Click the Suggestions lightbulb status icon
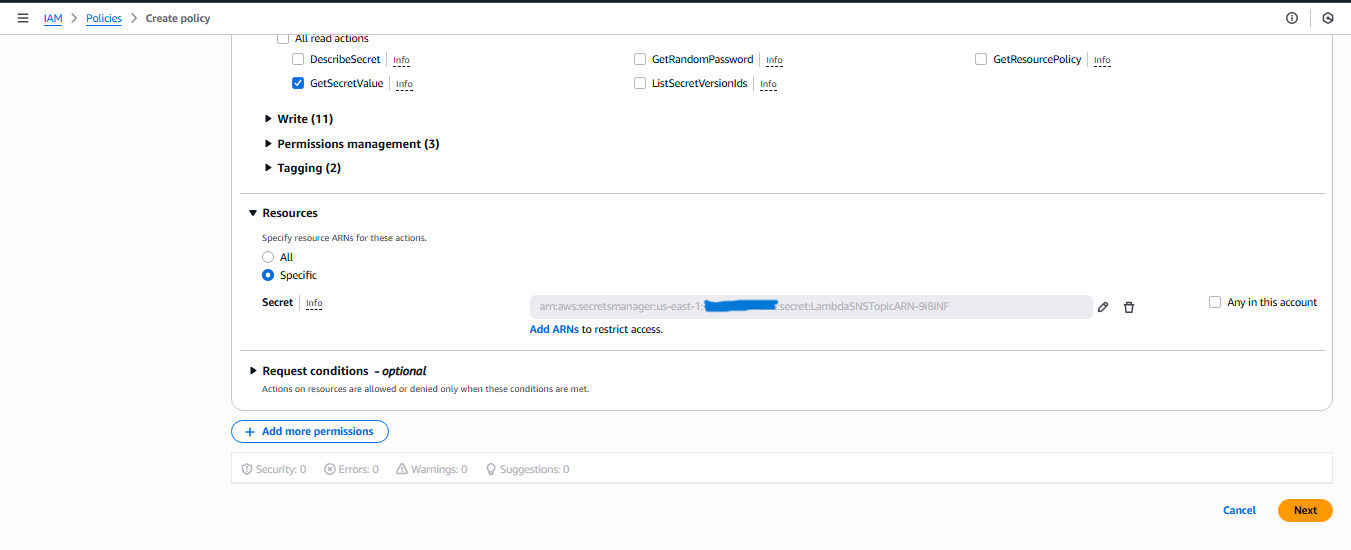 (x=491, y=469)
